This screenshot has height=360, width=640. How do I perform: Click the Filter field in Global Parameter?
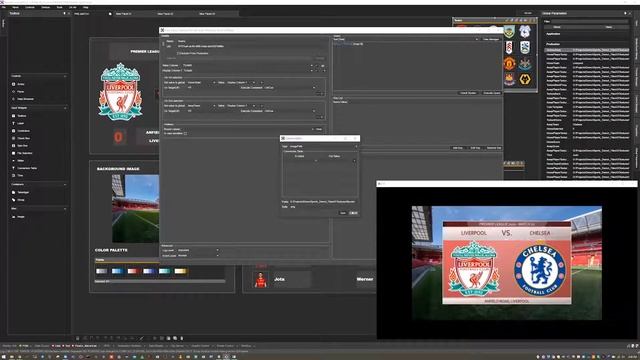coord(589,21)
